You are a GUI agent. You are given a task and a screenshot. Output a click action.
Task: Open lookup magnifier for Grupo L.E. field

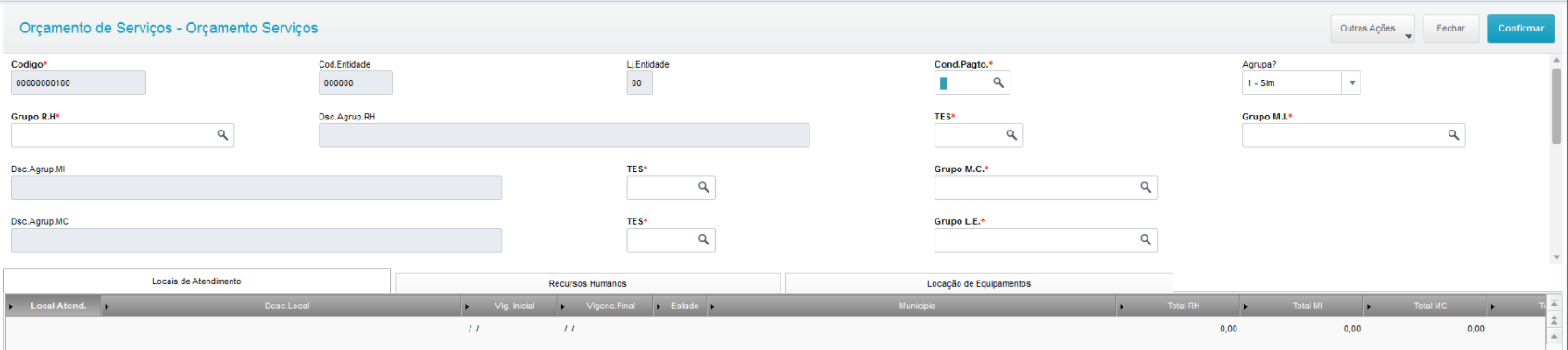(x=1146, y=240)
